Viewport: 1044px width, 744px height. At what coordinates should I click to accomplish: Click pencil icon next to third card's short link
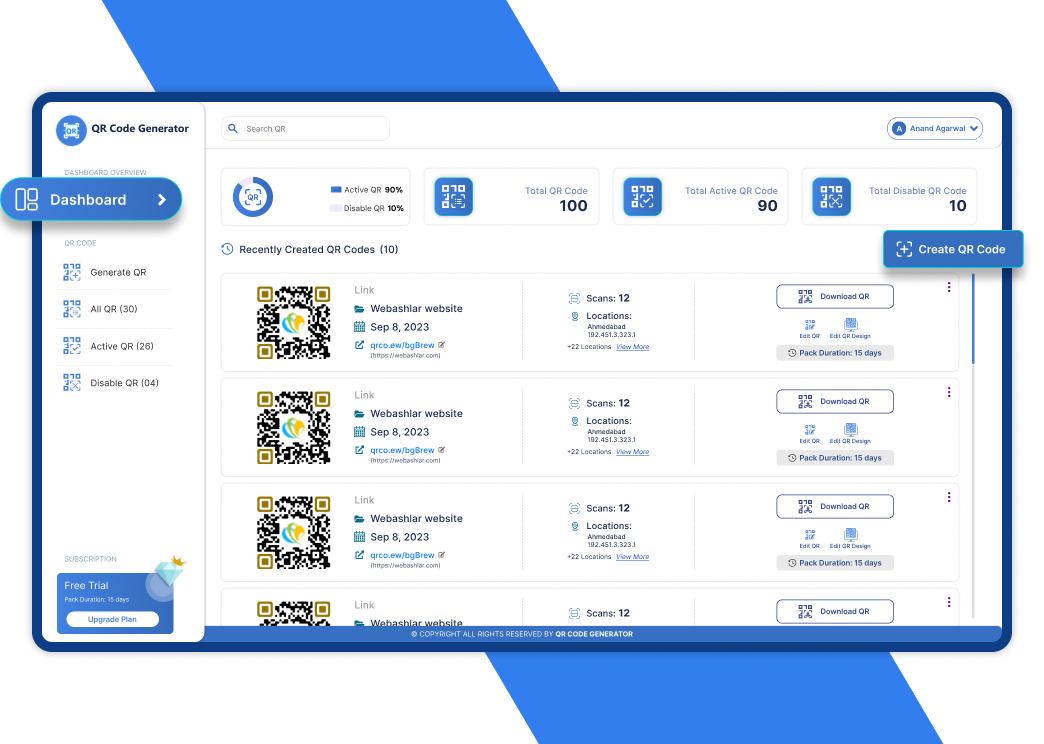point(441,555)
